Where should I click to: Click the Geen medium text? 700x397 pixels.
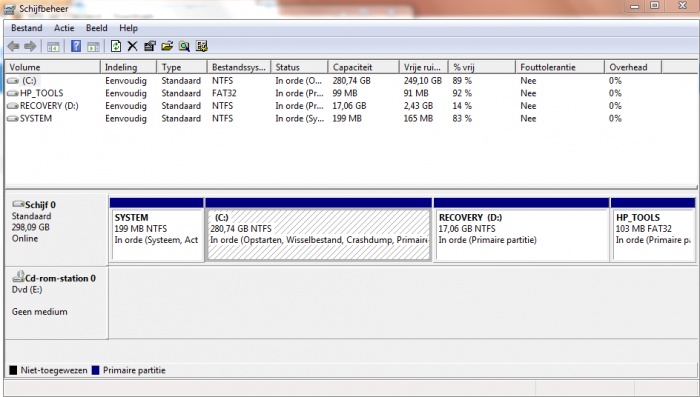click(x=40, y=312)
